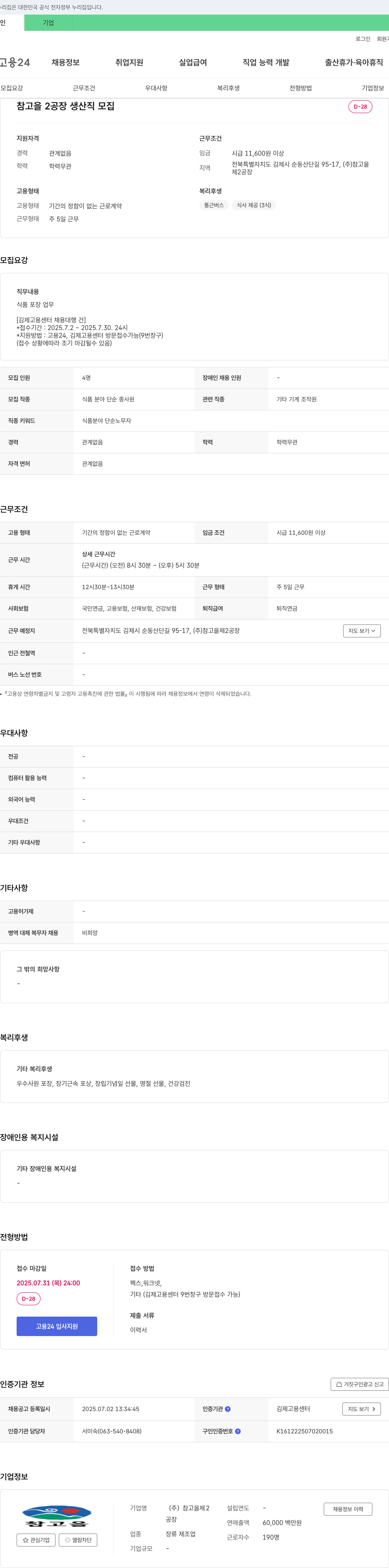Click 60,000 백만원 revenue value
Viewport: 389px width, 1568px height.
tap(282, 1523)
